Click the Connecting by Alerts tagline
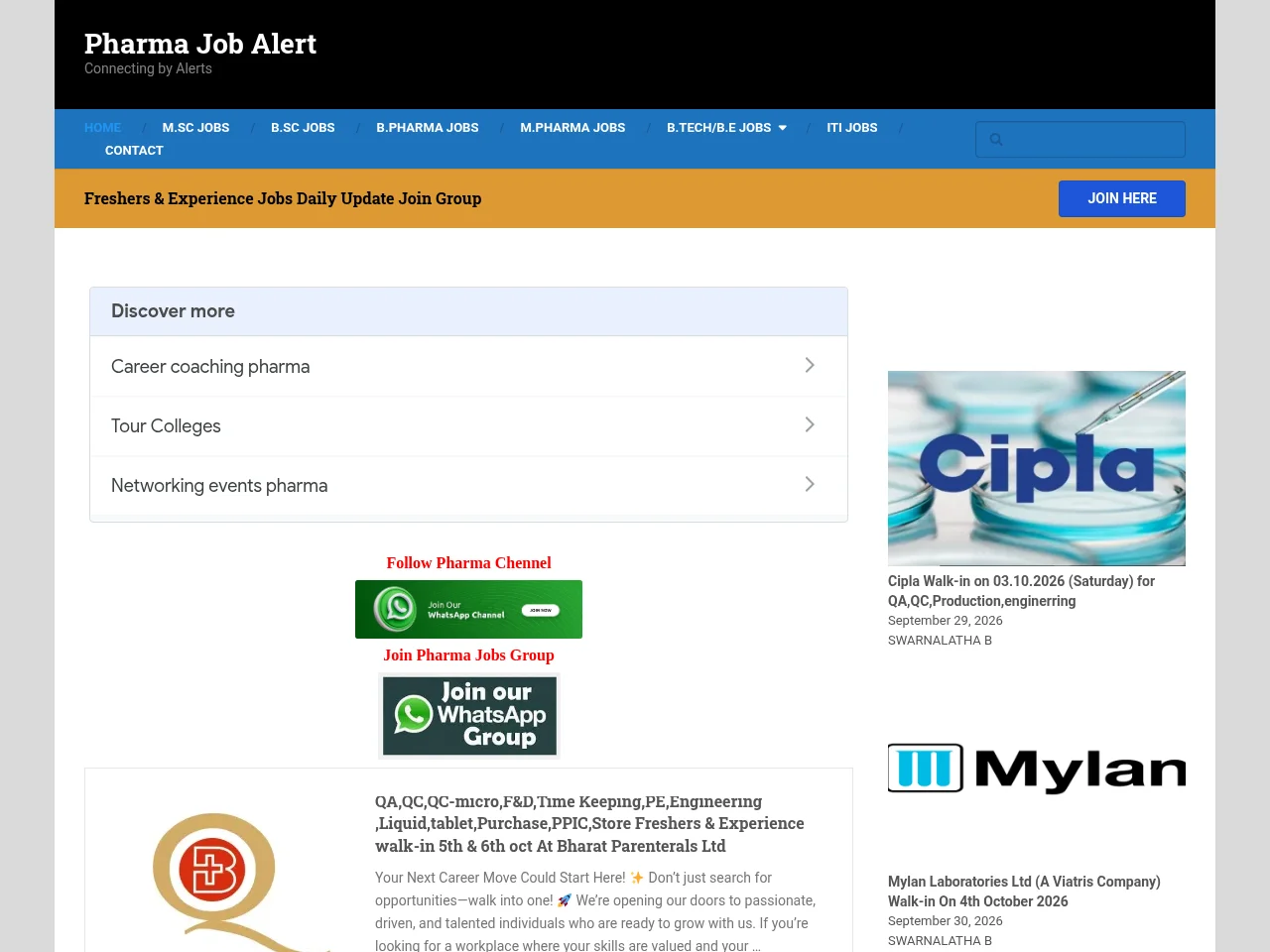 click(x=148, y=68)
